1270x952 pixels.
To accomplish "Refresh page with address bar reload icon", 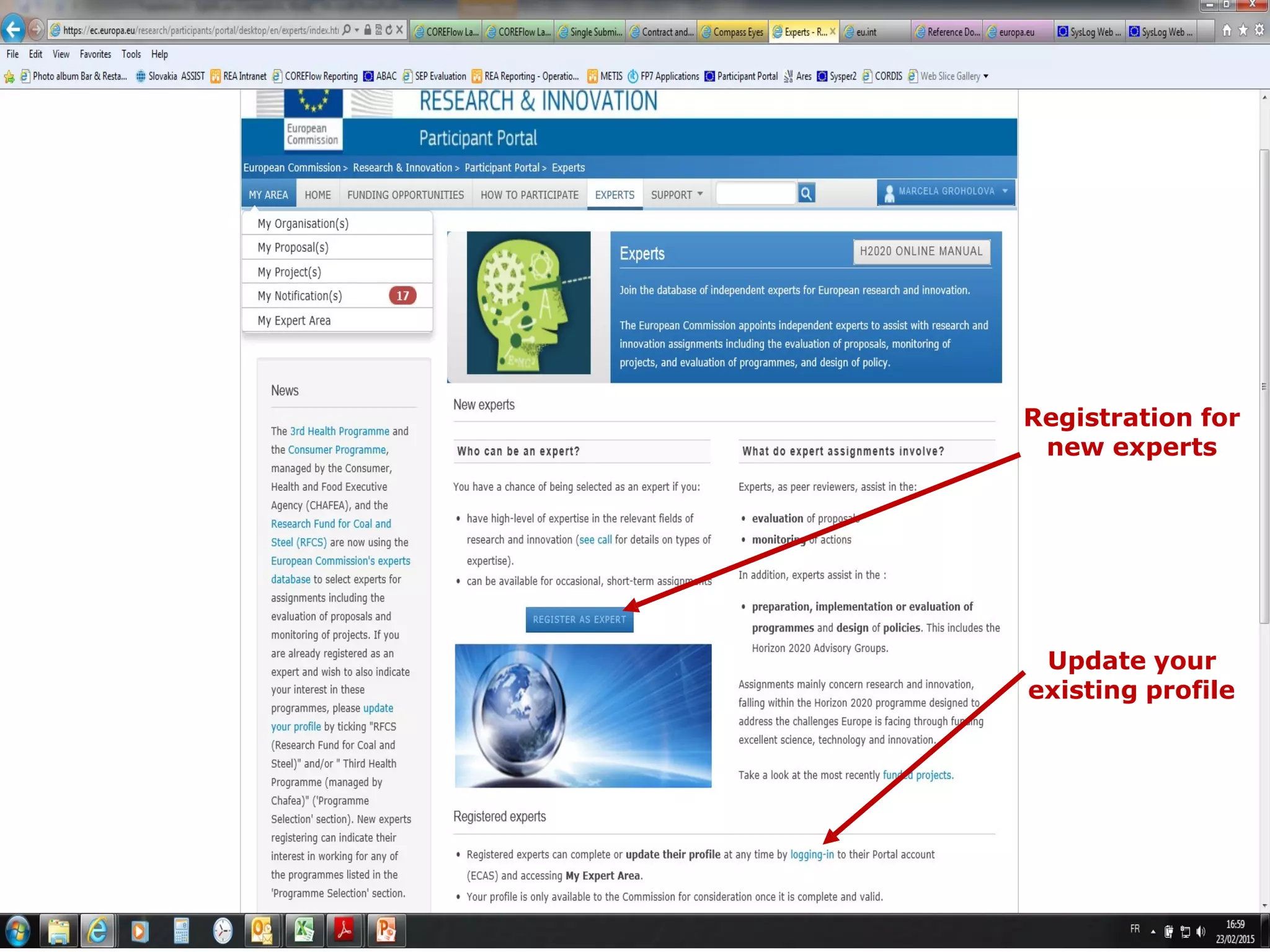I will (389, 30).
